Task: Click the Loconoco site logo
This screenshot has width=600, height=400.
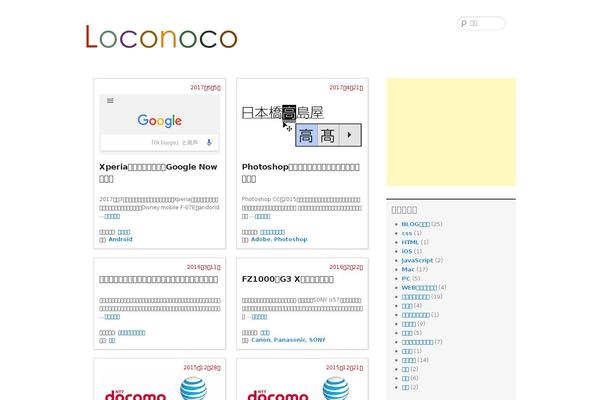Action: [161, 37]
